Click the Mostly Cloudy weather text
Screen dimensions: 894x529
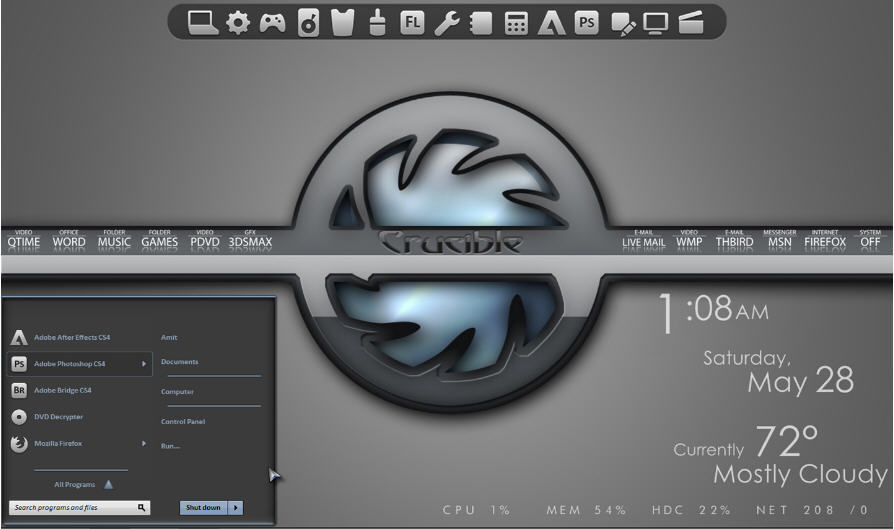pos(800,474)
